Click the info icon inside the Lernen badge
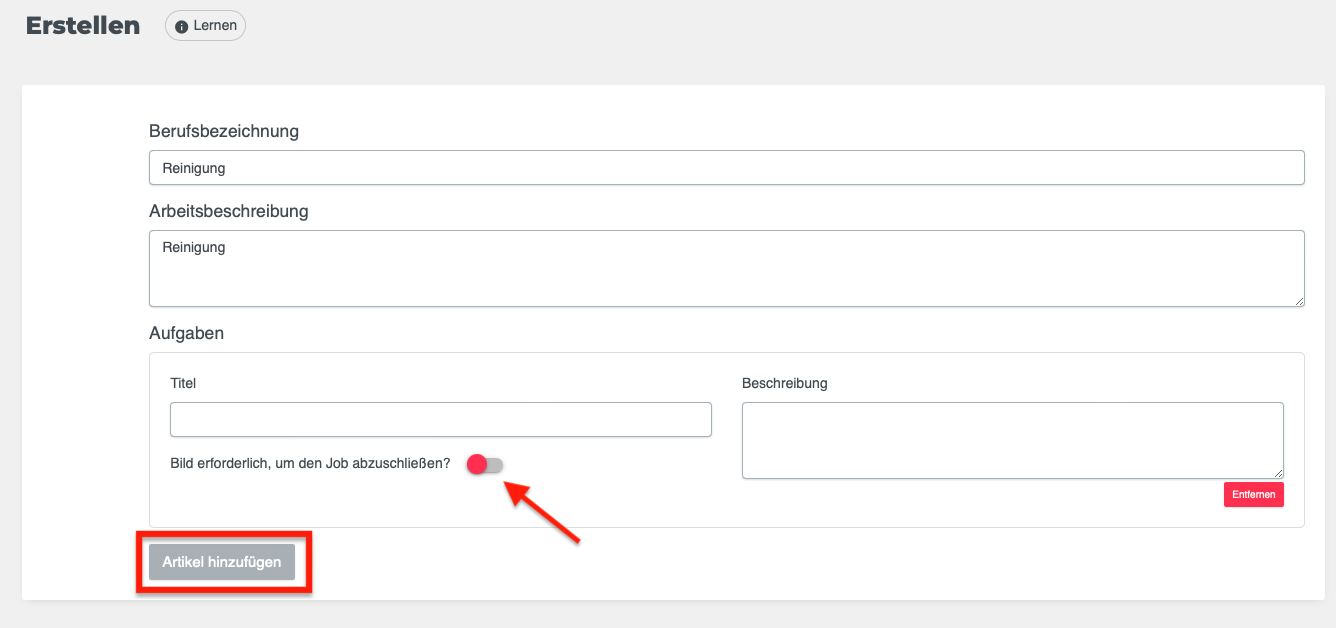 pos(180,26)
